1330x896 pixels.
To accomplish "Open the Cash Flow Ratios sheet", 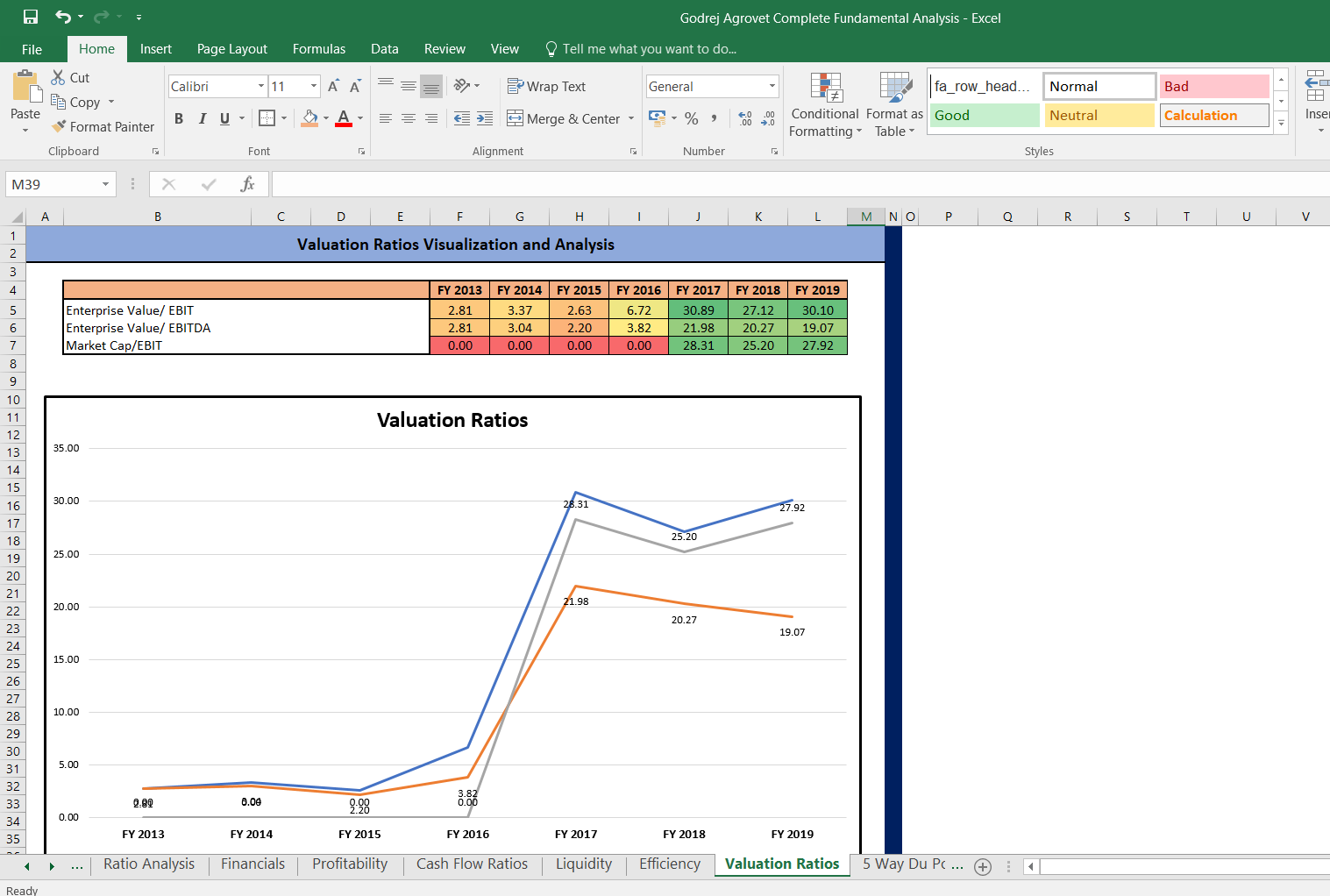I will (472, 864).
